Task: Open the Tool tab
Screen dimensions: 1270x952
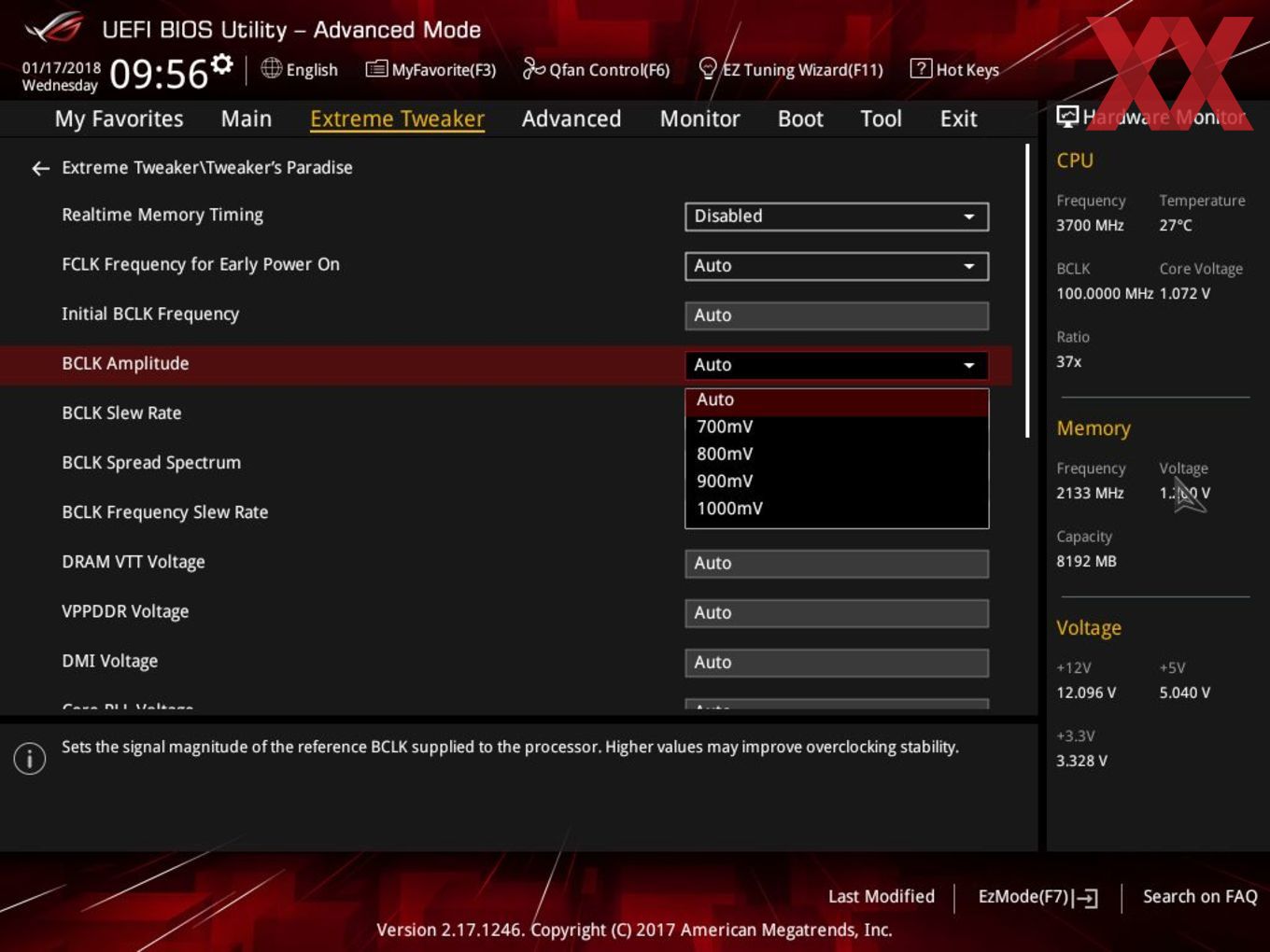Action: pos(881,119)
